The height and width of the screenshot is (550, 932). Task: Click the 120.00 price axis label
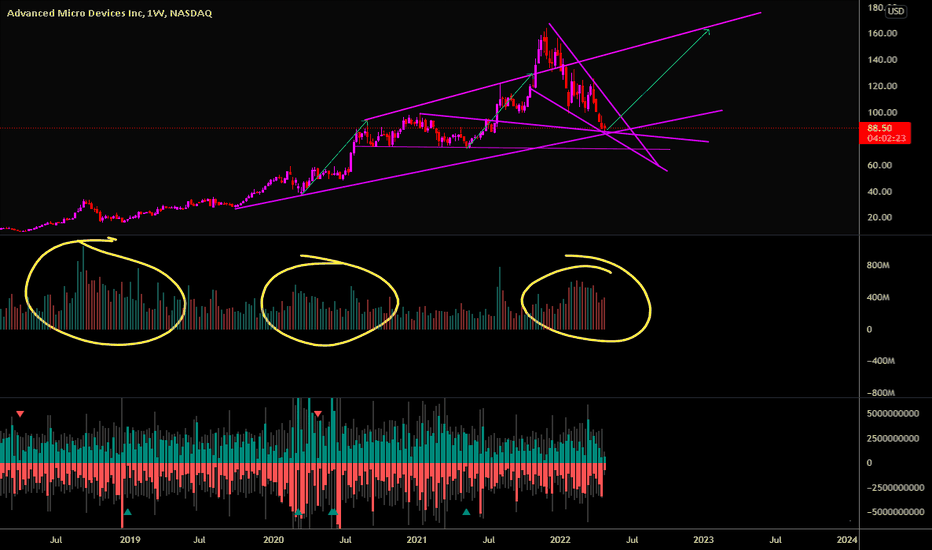click(882, 86)
